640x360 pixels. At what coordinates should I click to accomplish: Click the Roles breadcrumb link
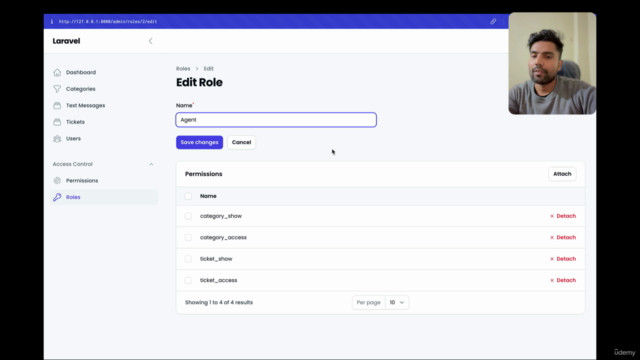pos(183,69)
